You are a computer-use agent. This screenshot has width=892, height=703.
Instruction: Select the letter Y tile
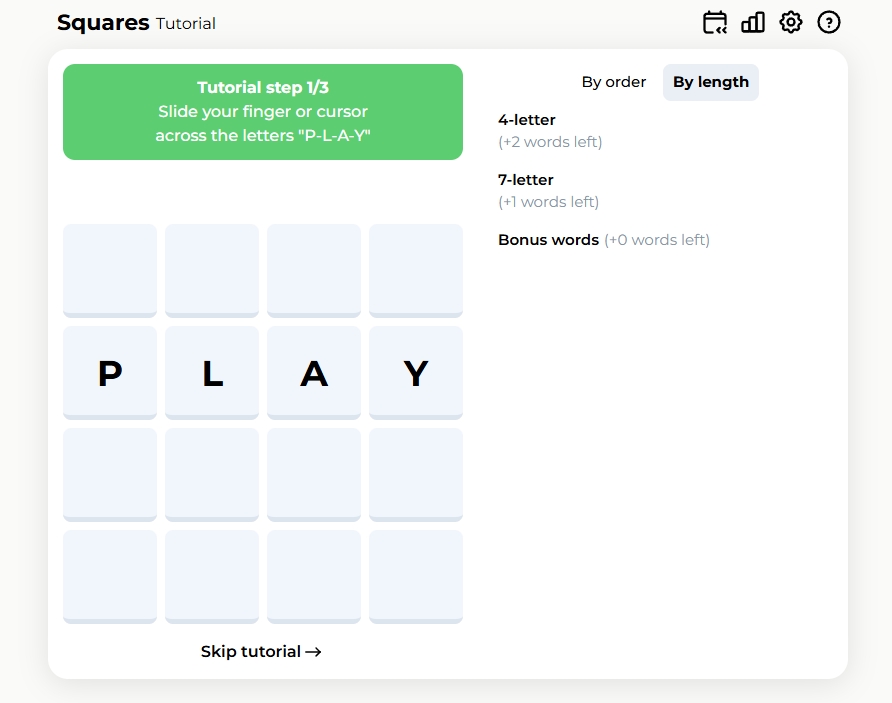[x=416, y=373]
